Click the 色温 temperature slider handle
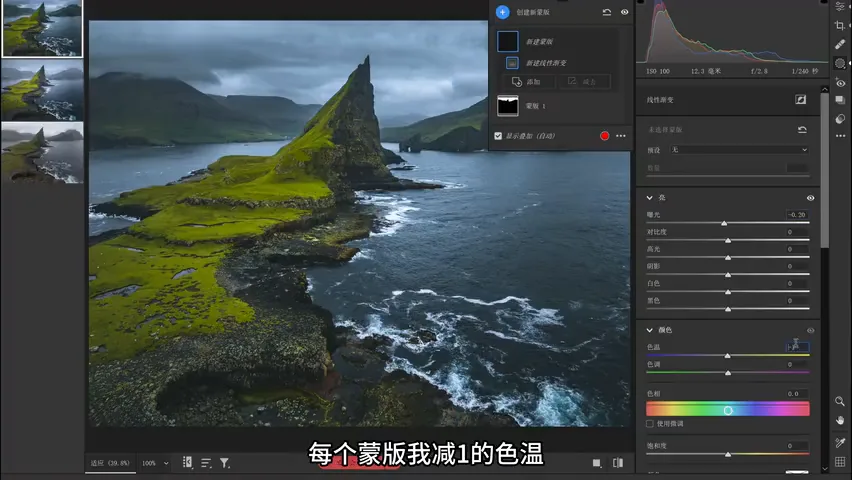This screenshot has height=480, width=852. (x=728, y=356)
